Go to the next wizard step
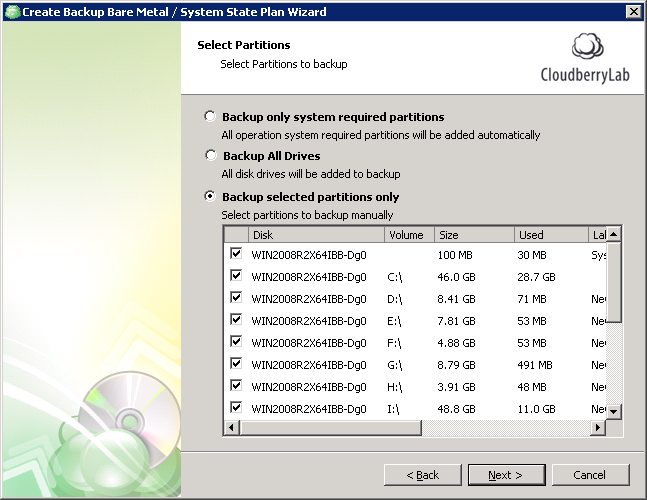This screenshot has height=500, width=647. pyautogui.click(x=507, y=475)
